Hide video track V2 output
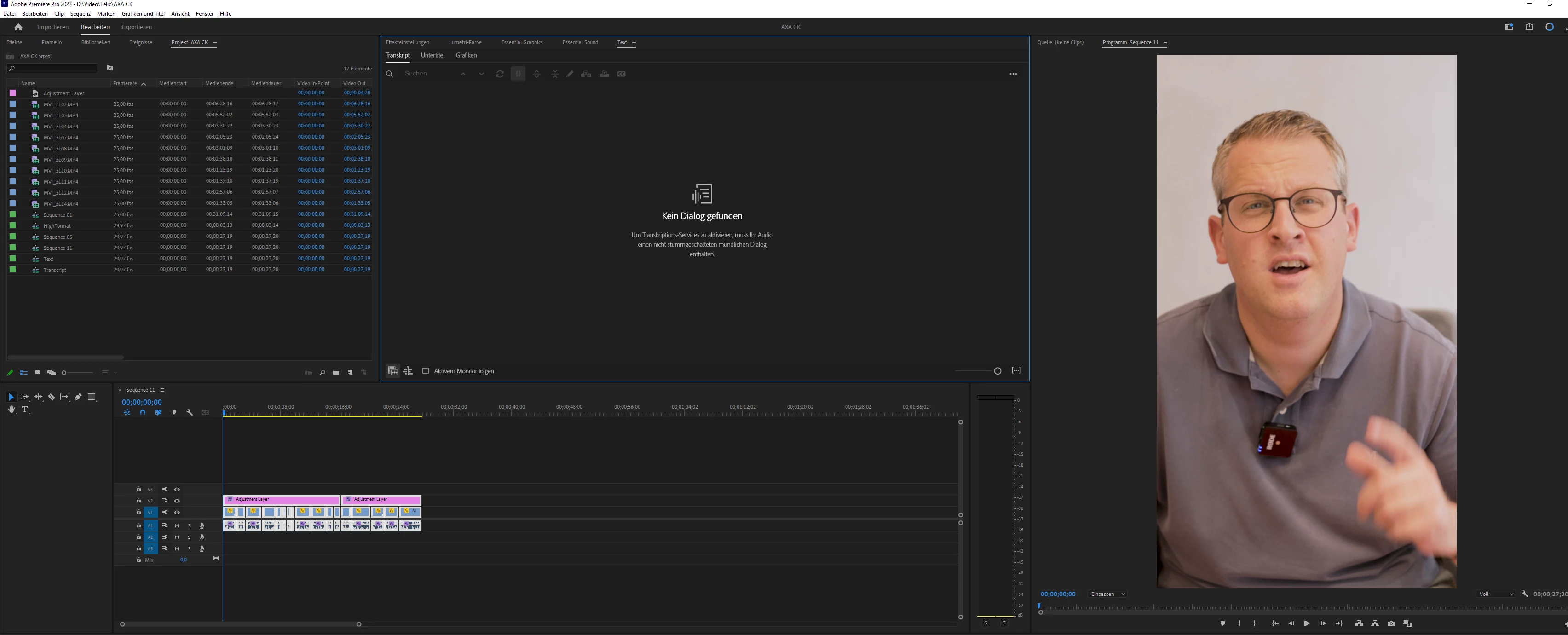Screen dimensions: 1568x635 tap(177, 501)
